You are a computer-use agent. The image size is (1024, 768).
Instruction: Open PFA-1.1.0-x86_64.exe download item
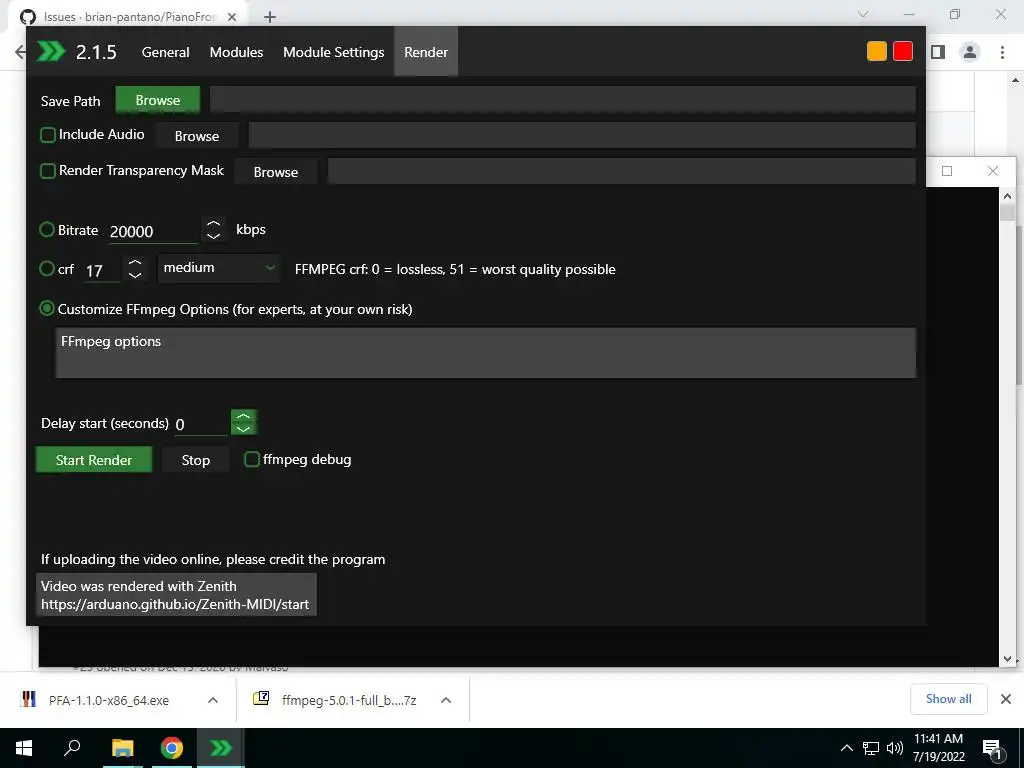tap(108, 700)
